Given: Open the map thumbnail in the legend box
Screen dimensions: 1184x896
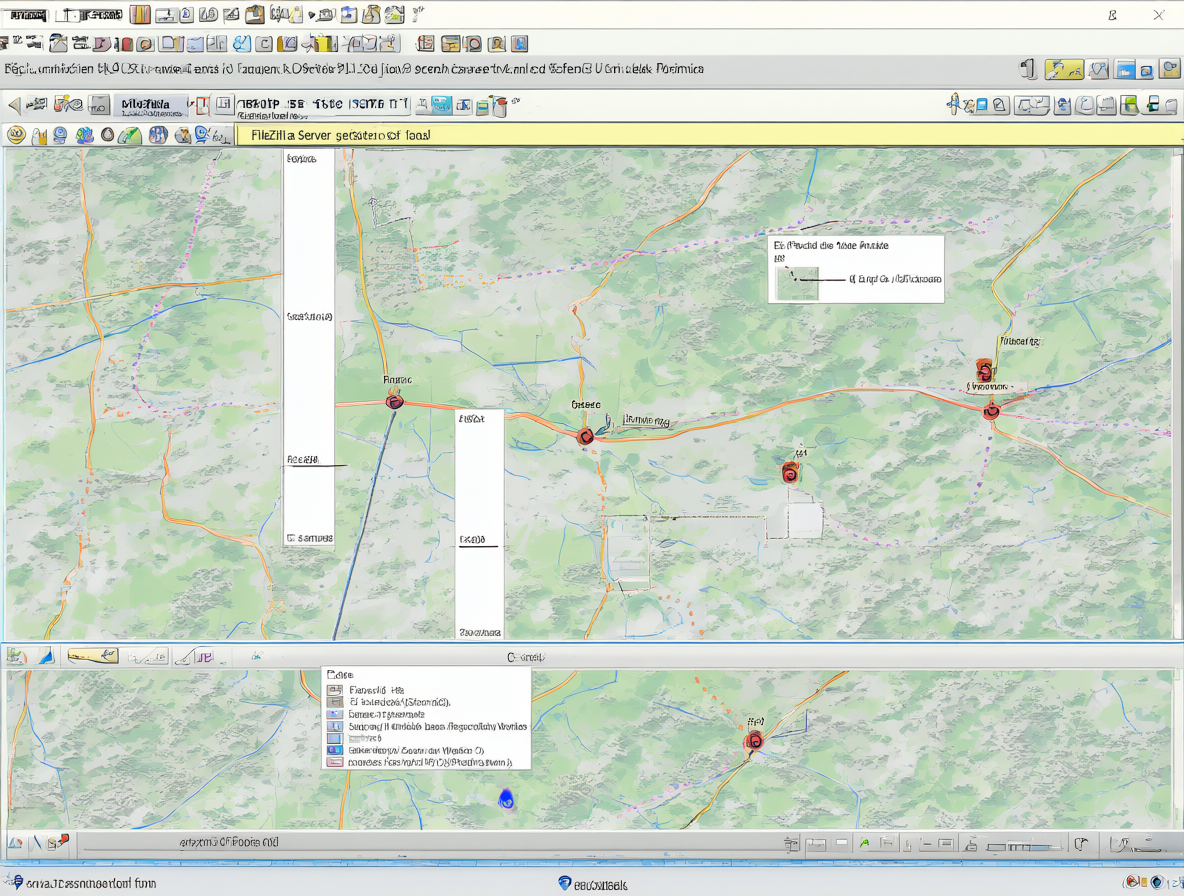Looking at the screenshot, I should click(797, 283).
